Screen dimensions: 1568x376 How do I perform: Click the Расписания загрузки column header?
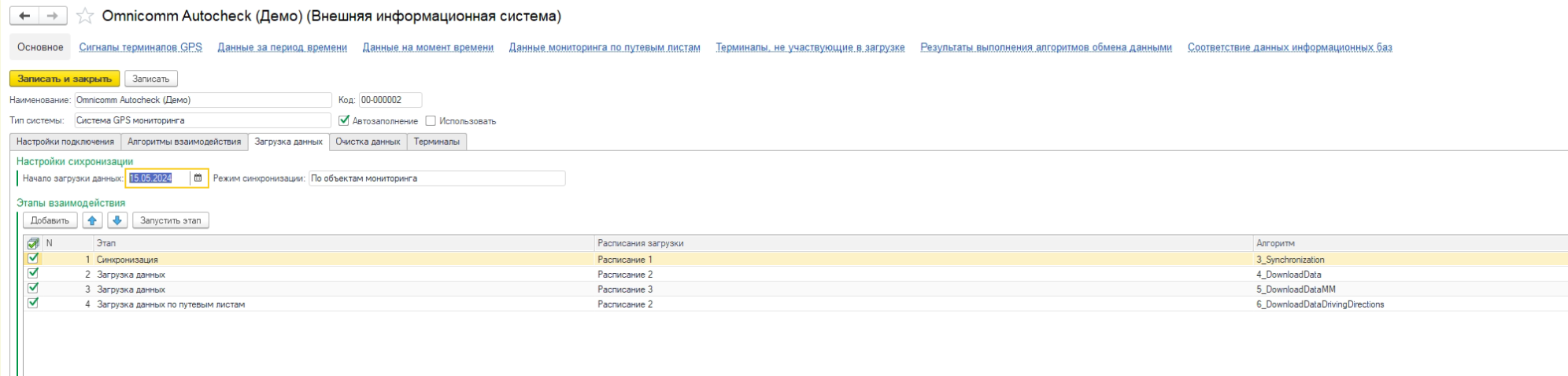pos(923,244)
